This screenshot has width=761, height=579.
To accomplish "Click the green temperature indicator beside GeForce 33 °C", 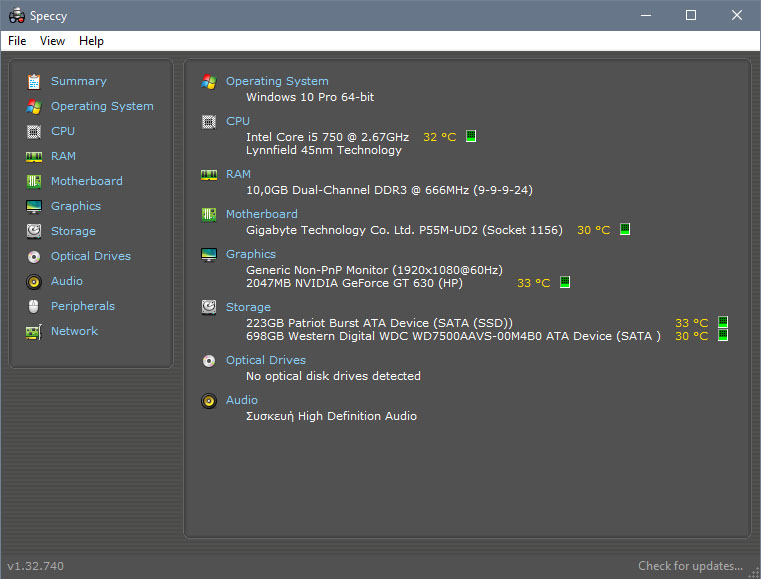I will pos(564,282).
